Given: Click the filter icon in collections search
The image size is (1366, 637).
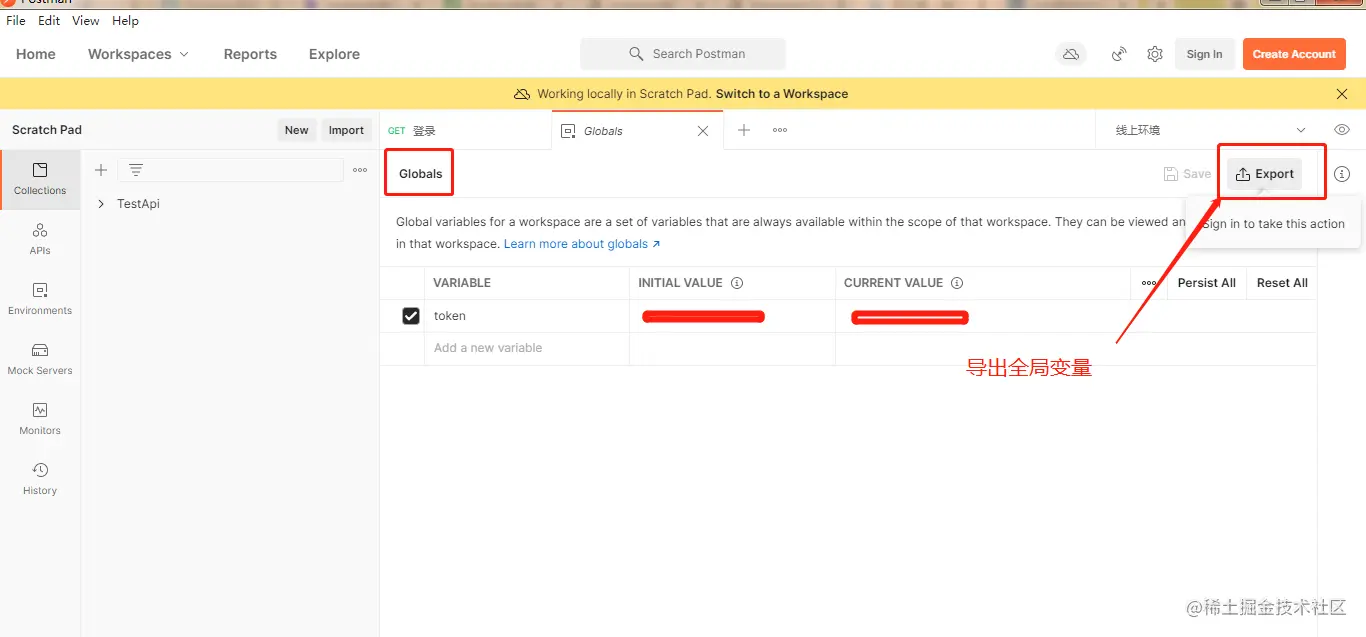Looking at the screenshot, I should 136,170.
